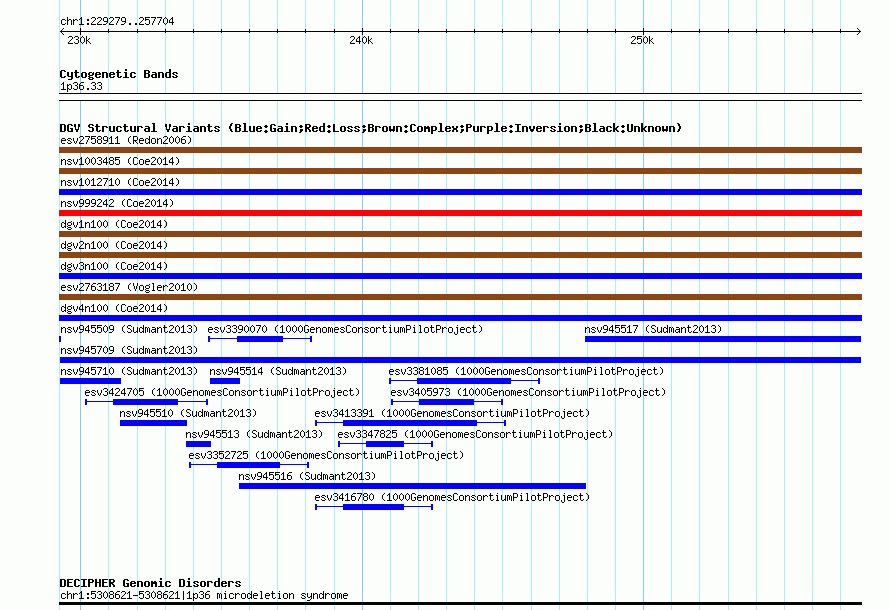Click the blue esv3390070 variant glyph
890x610 pixels.
click(260, 339)
